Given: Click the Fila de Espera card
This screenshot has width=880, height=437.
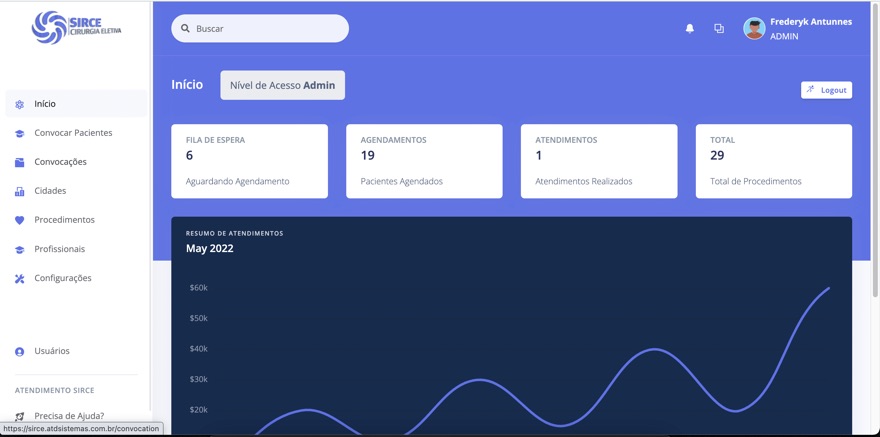Looking at the screenshot, I should coord(249,161).
